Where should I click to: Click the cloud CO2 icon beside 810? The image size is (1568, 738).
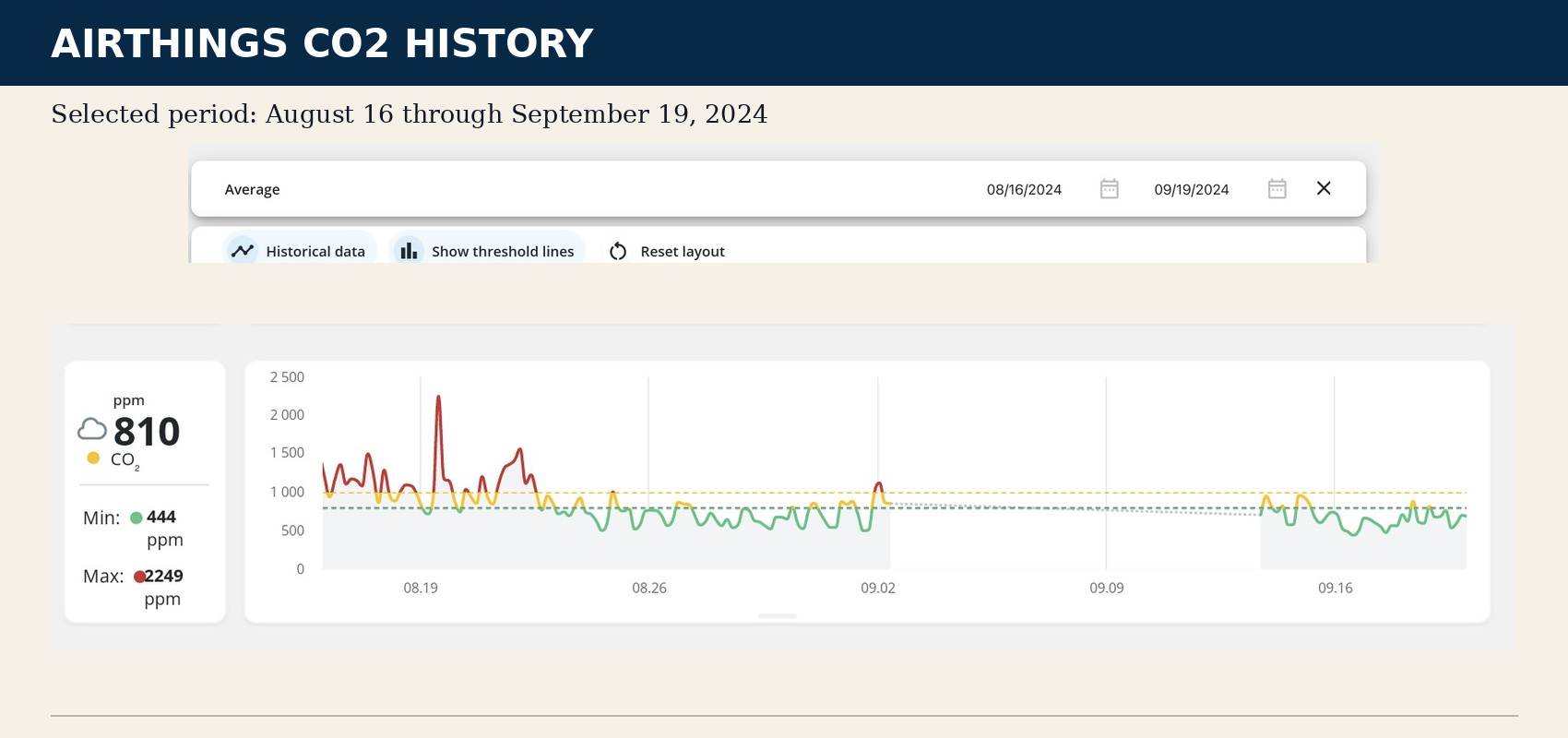91,429
